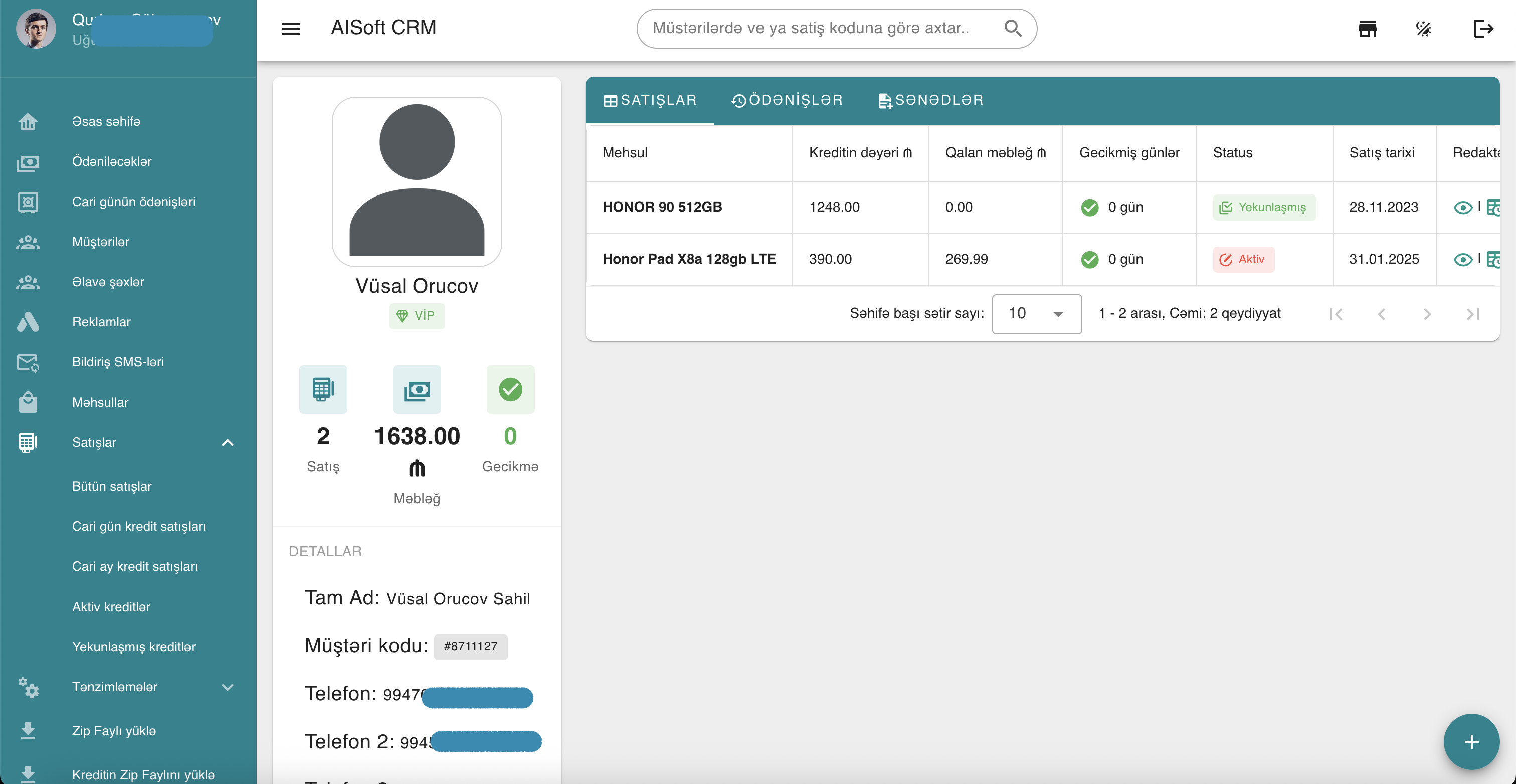Click the Gecikmə checkmark tile icon

tap(510, 389)
